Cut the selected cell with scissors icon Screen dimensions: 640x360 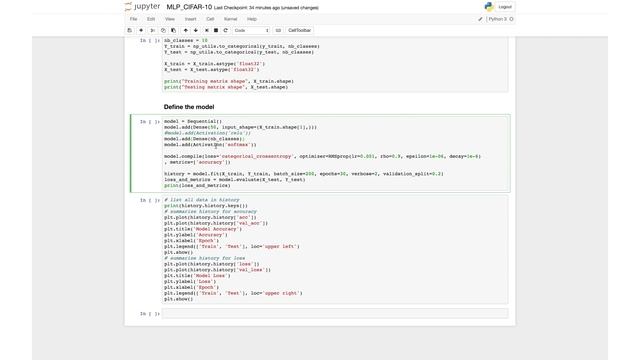[x=152, y=30]
